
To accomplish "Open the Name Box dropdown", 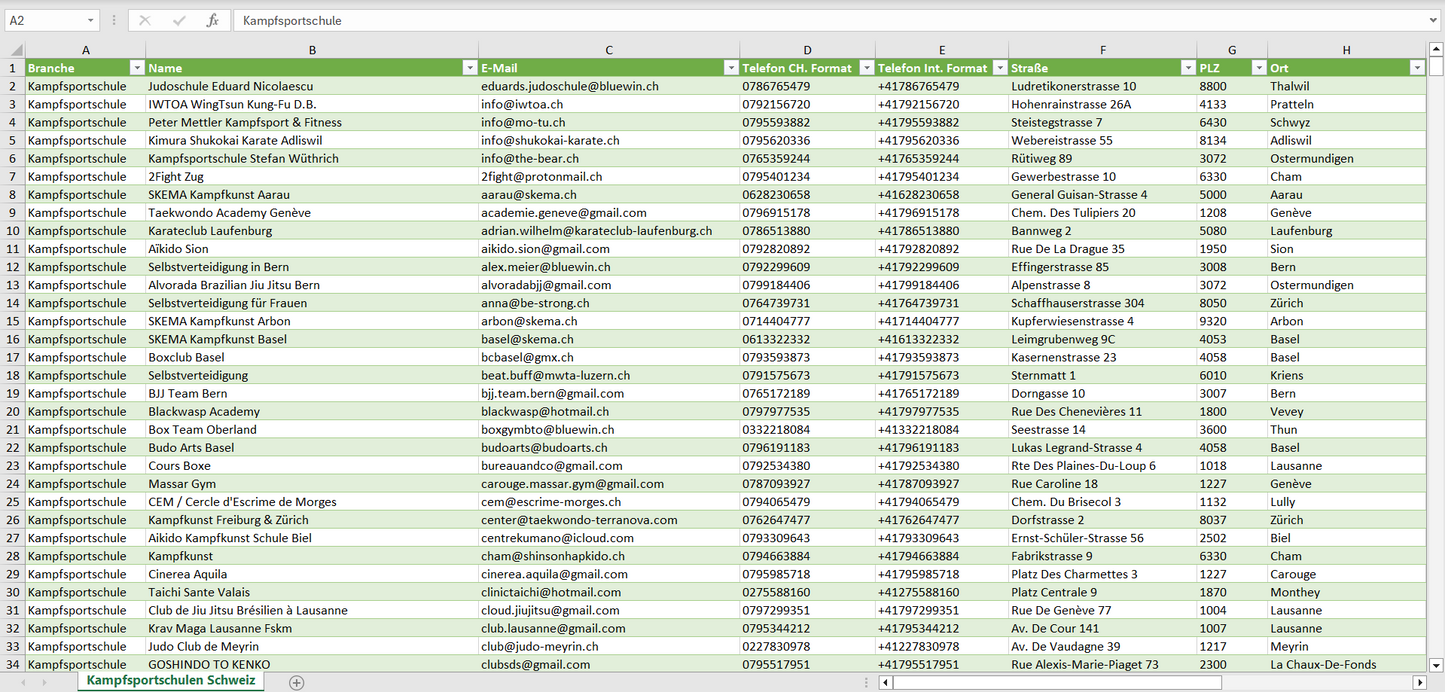I will [90, 20].
